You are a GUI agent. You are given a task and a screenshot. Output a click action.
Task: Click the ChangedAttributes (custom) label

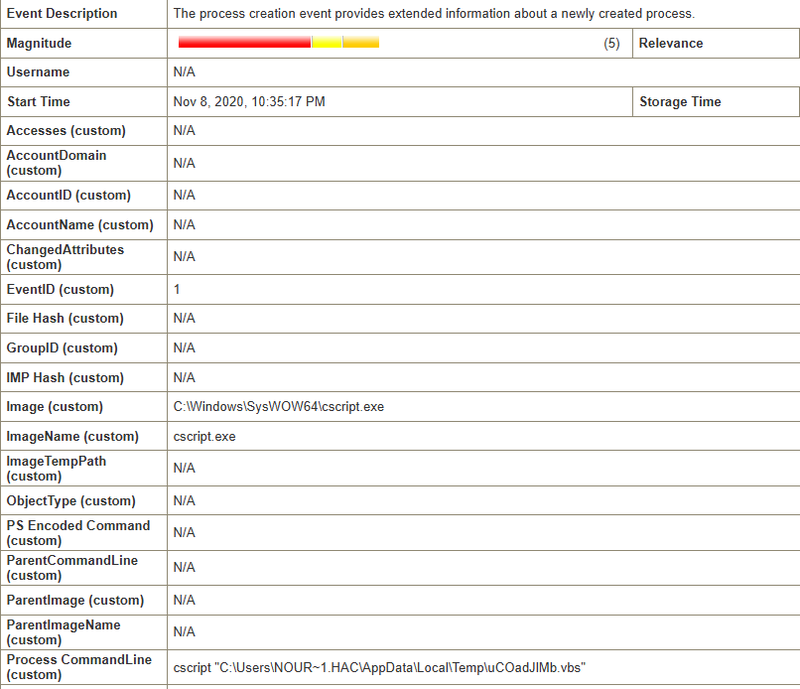coord(65,256)
